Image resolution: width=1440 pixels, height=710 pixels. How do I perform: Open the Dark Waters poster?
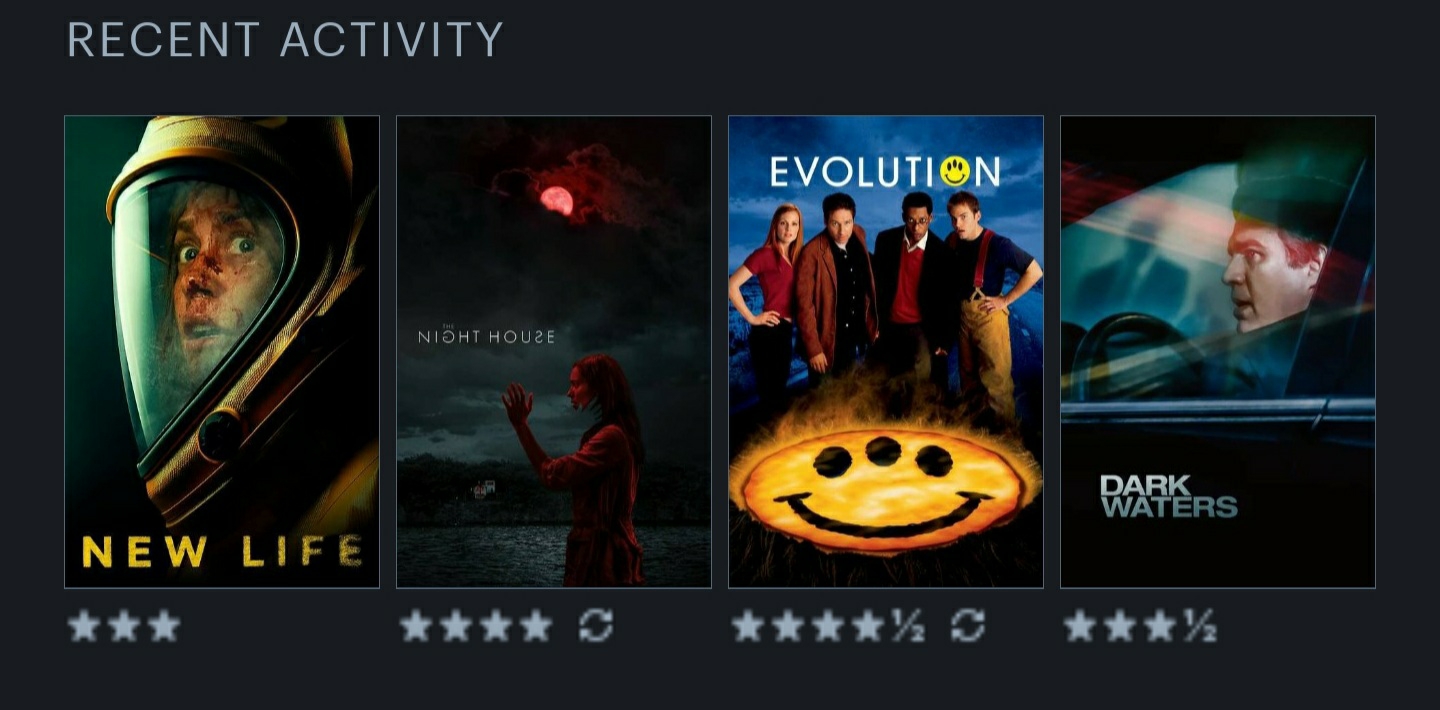tap(1218, 352)
